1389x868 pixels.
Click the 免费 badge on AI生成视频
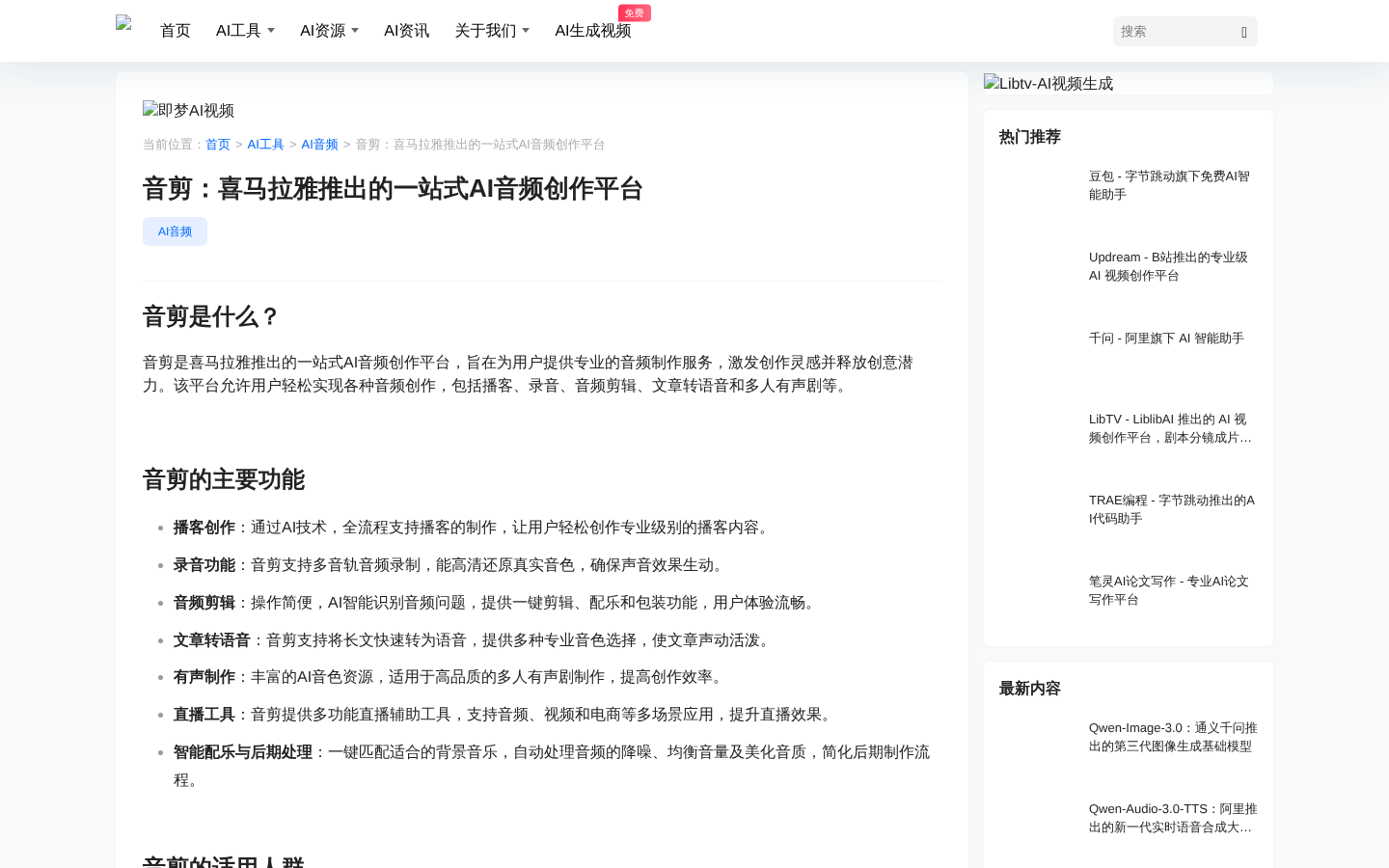coord(635,13)
